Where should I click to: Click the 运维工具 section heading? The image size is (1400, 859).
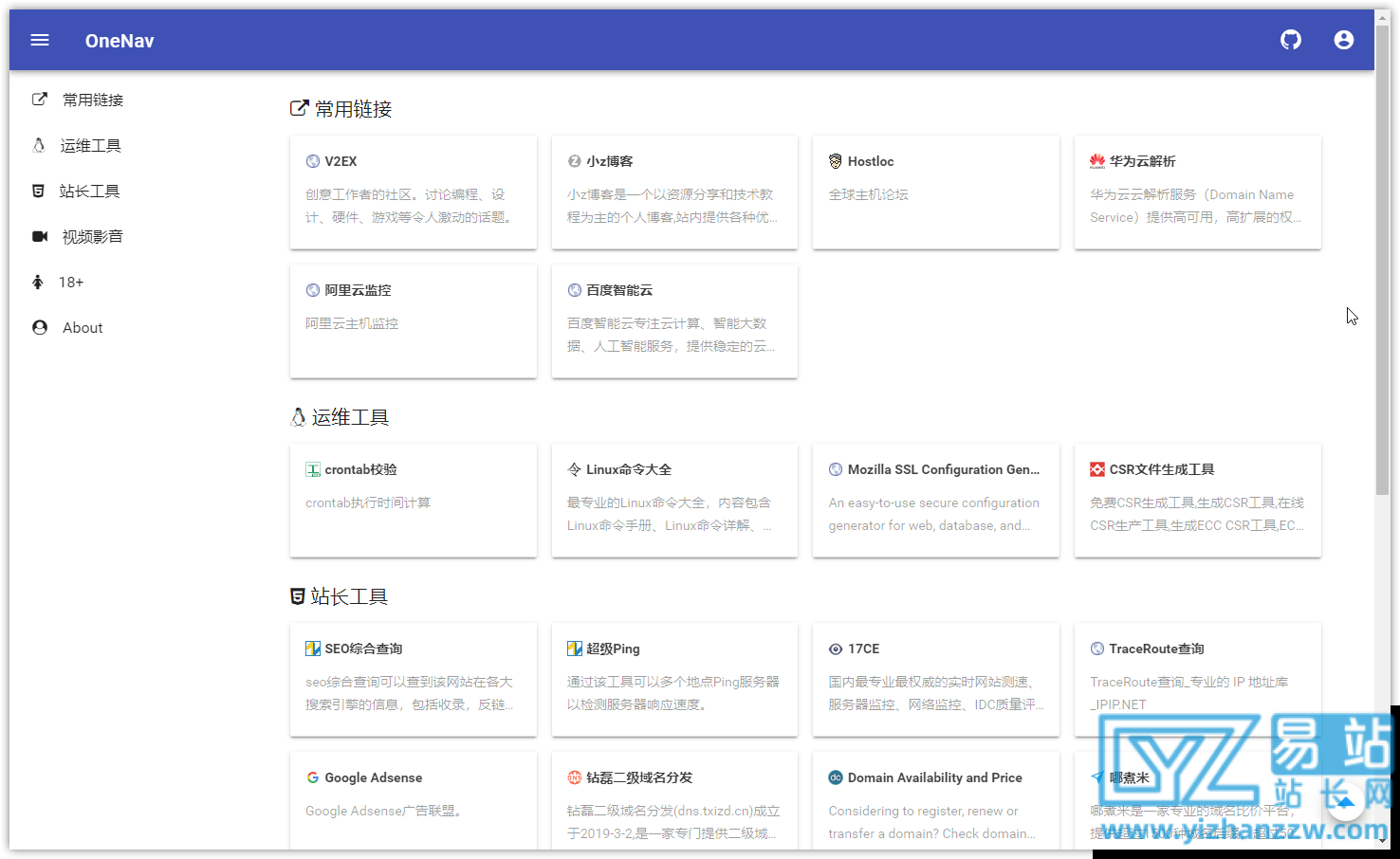(x=340, y=417)
